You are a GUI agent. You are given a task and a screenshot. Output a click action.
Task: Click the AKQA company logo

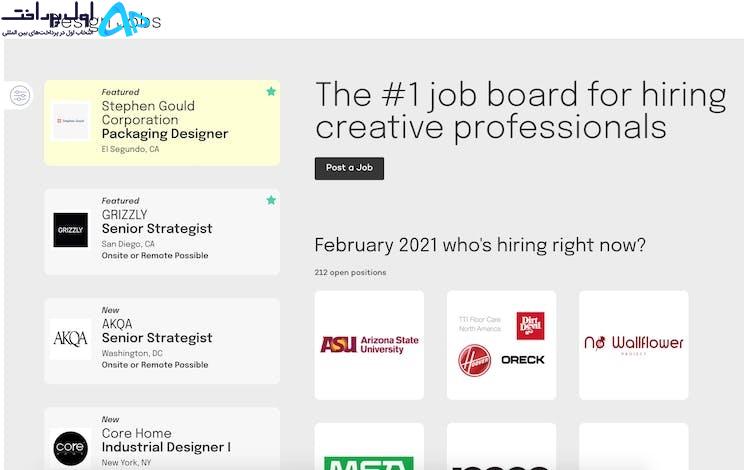click(71, 339)
